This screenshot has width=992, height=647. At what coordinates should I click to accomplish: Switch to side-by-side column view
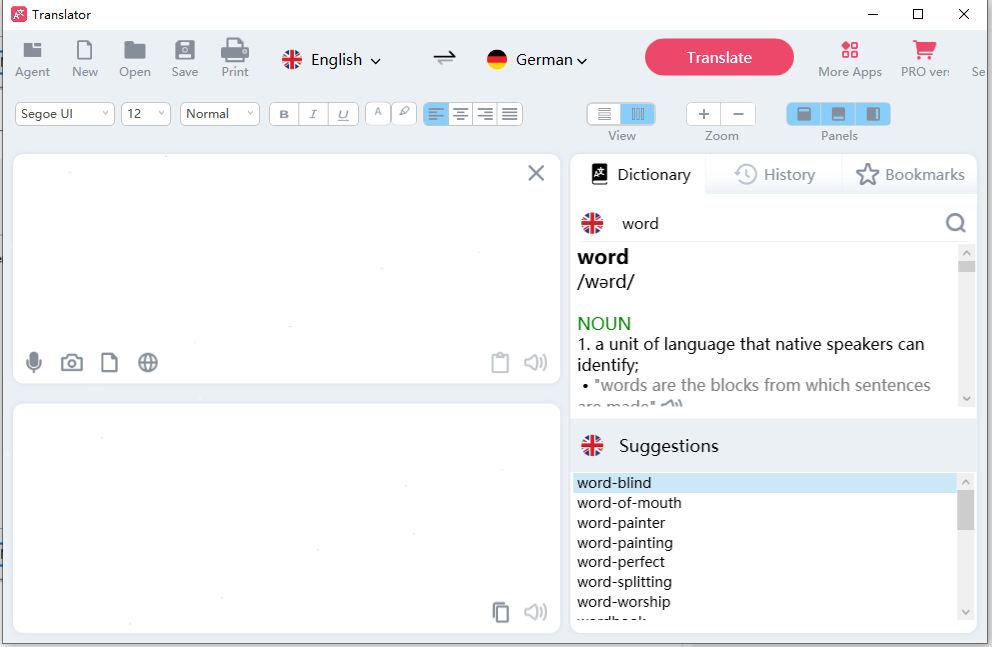coord(638,114)
